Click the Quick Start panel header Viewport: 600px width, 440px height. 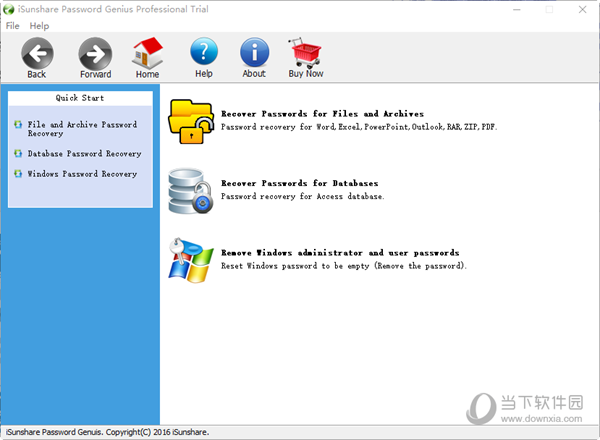click(80, 98)
